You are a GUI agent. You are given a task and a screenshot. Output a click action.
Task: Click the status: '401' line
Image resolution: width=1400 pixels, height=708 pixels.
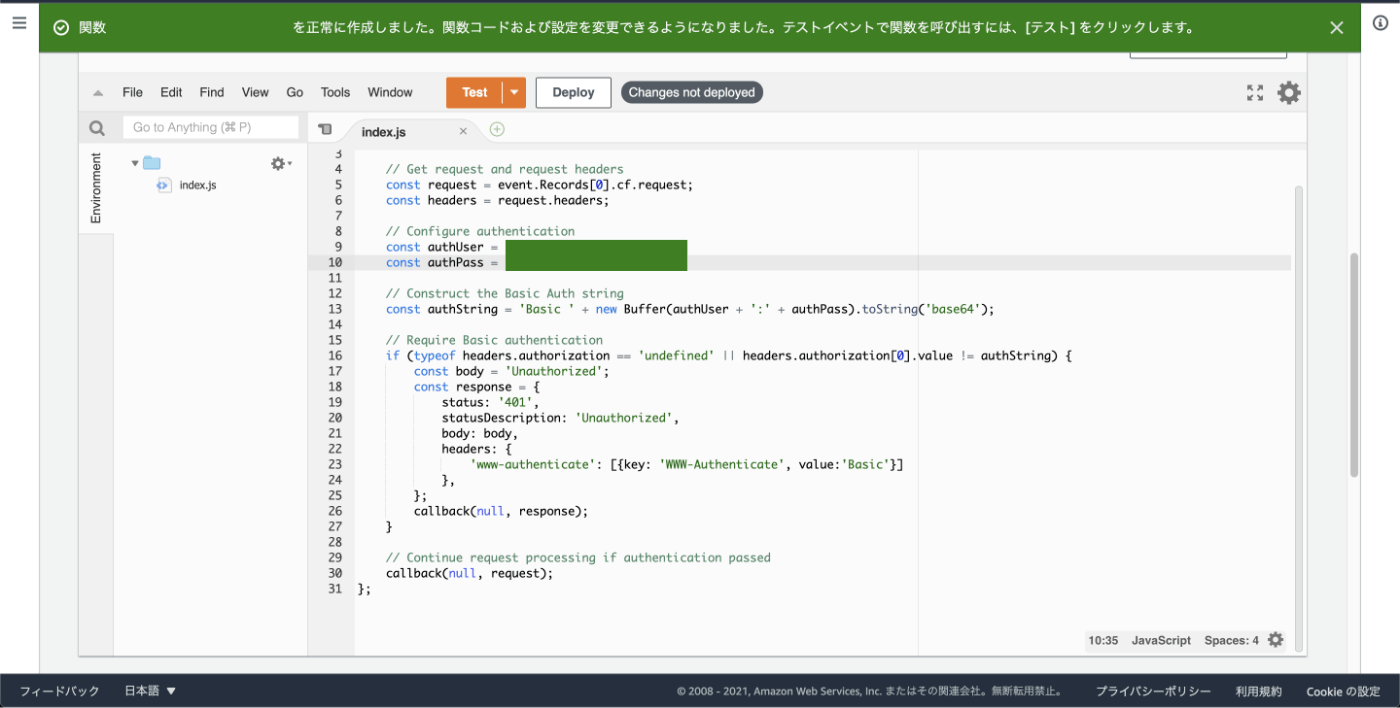click(490, 402)
